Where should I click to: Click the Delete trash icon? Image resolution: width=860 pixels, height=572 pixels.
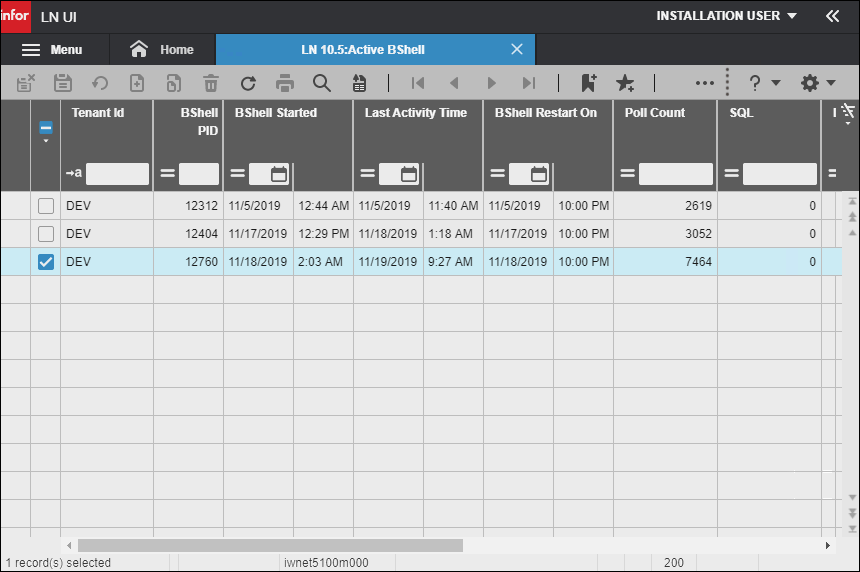(x=211, y=83)
